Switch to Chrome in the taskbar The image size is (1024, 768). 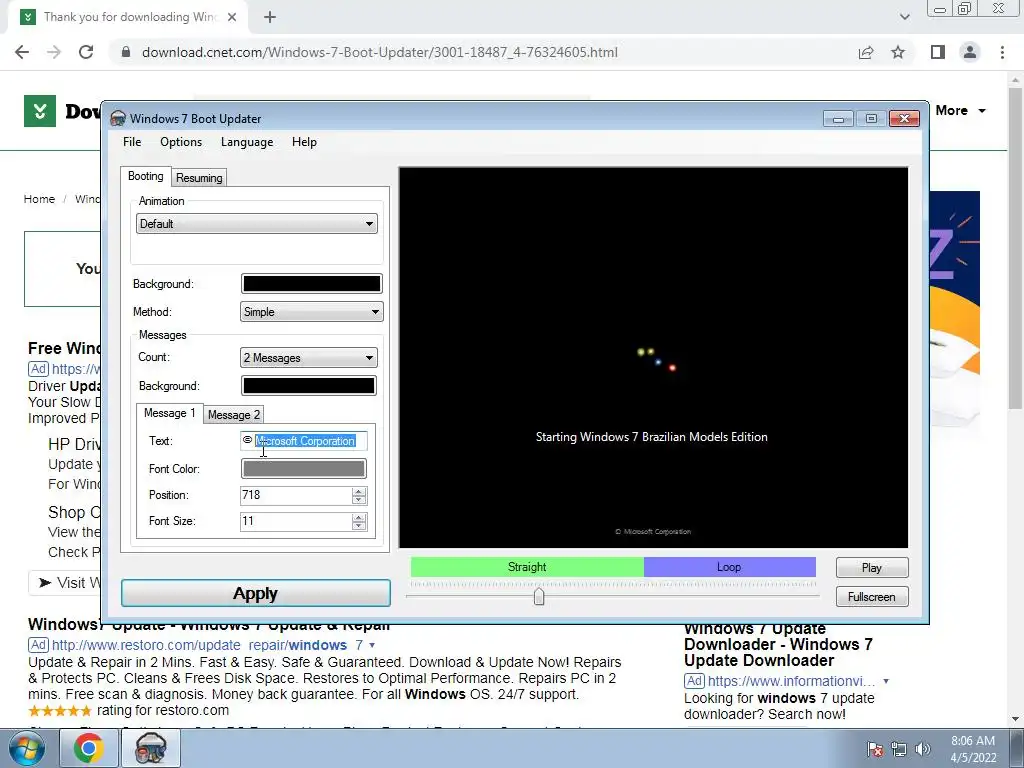click(88, 748)
